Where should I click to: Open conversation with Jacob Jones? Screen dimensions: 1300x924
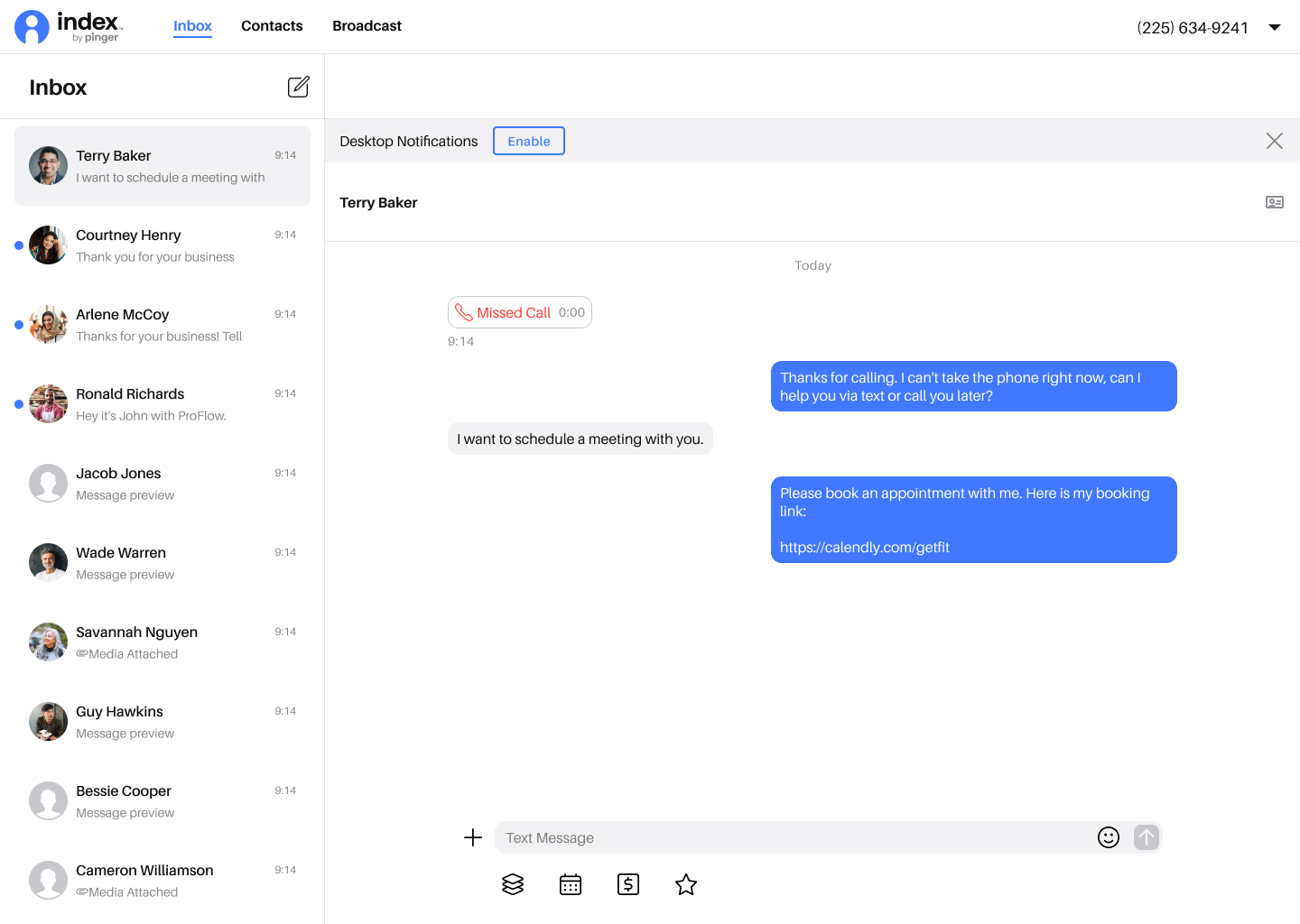click(x=162, y=484)
